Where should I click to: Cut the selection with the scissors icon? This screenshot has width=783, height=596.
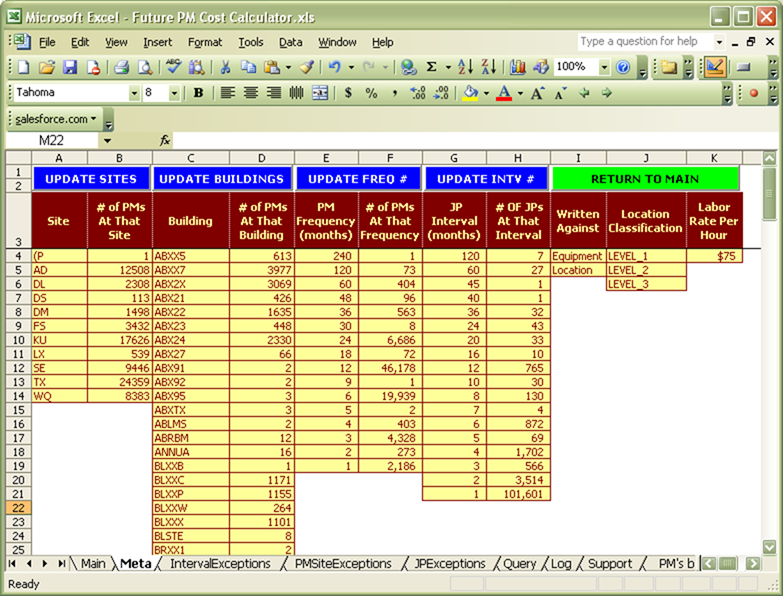pos(225,66)
